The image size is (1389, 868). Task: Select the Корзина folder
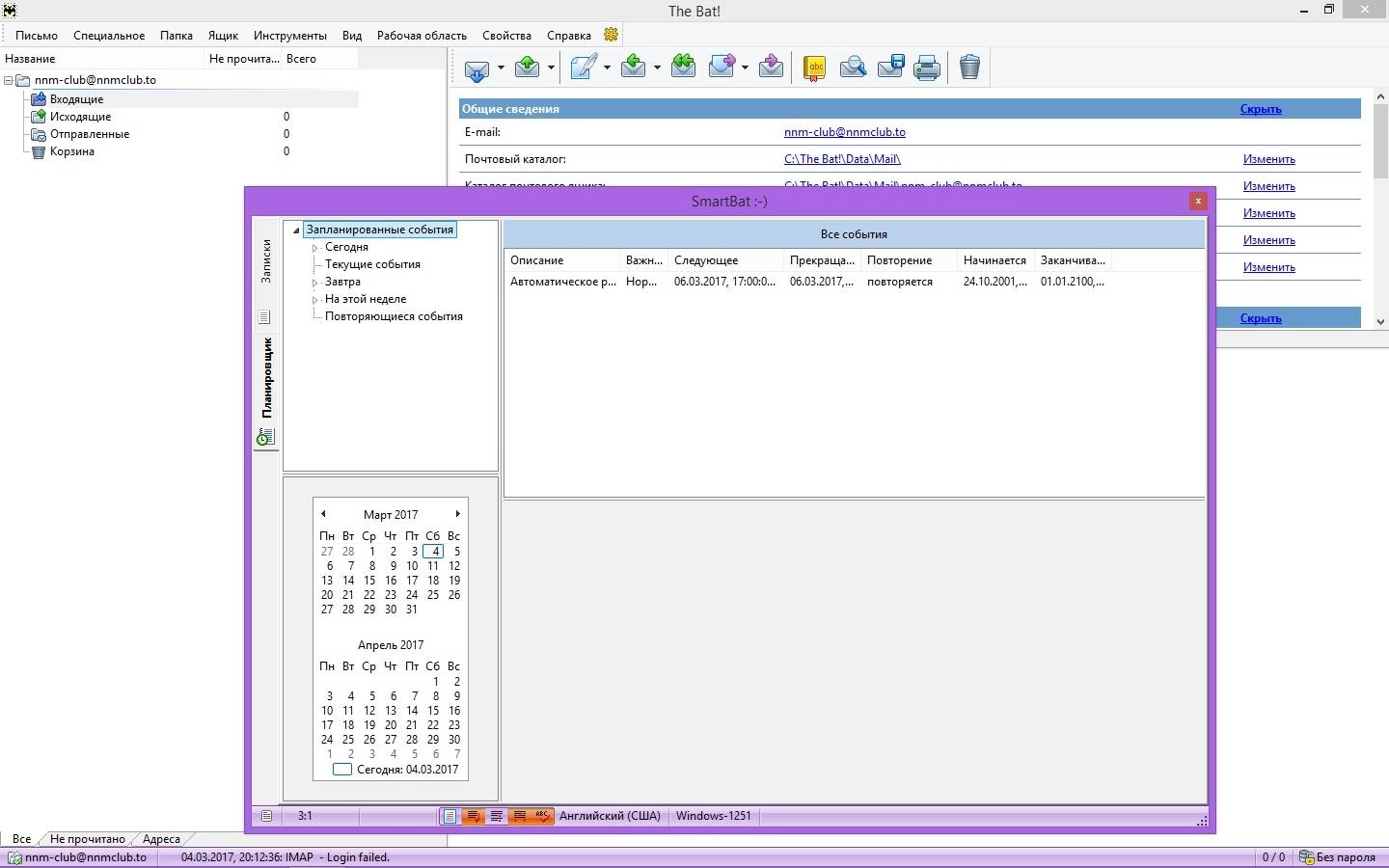[72, 151]
